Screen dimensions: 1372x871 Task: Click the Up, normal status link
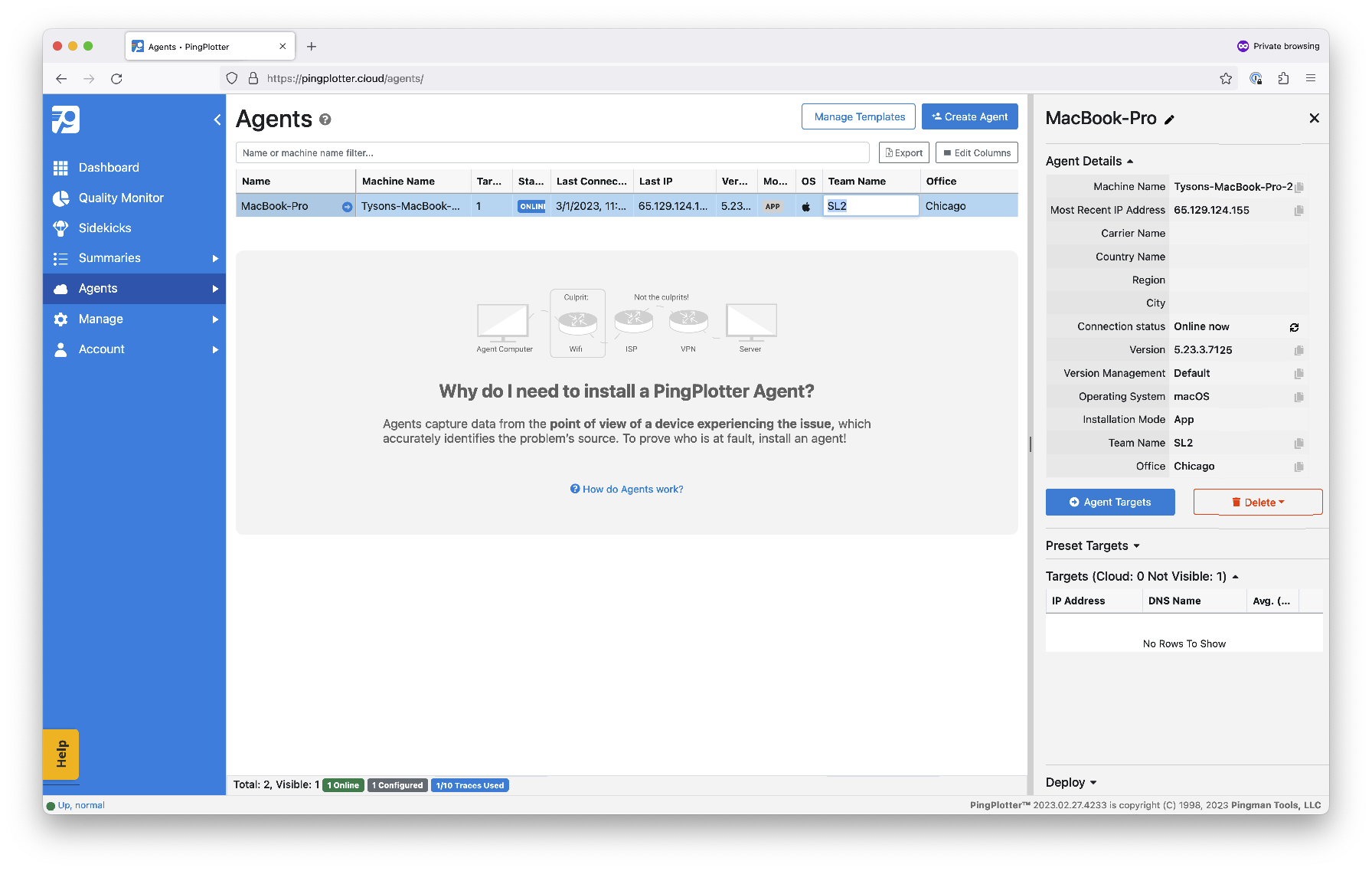81,805
